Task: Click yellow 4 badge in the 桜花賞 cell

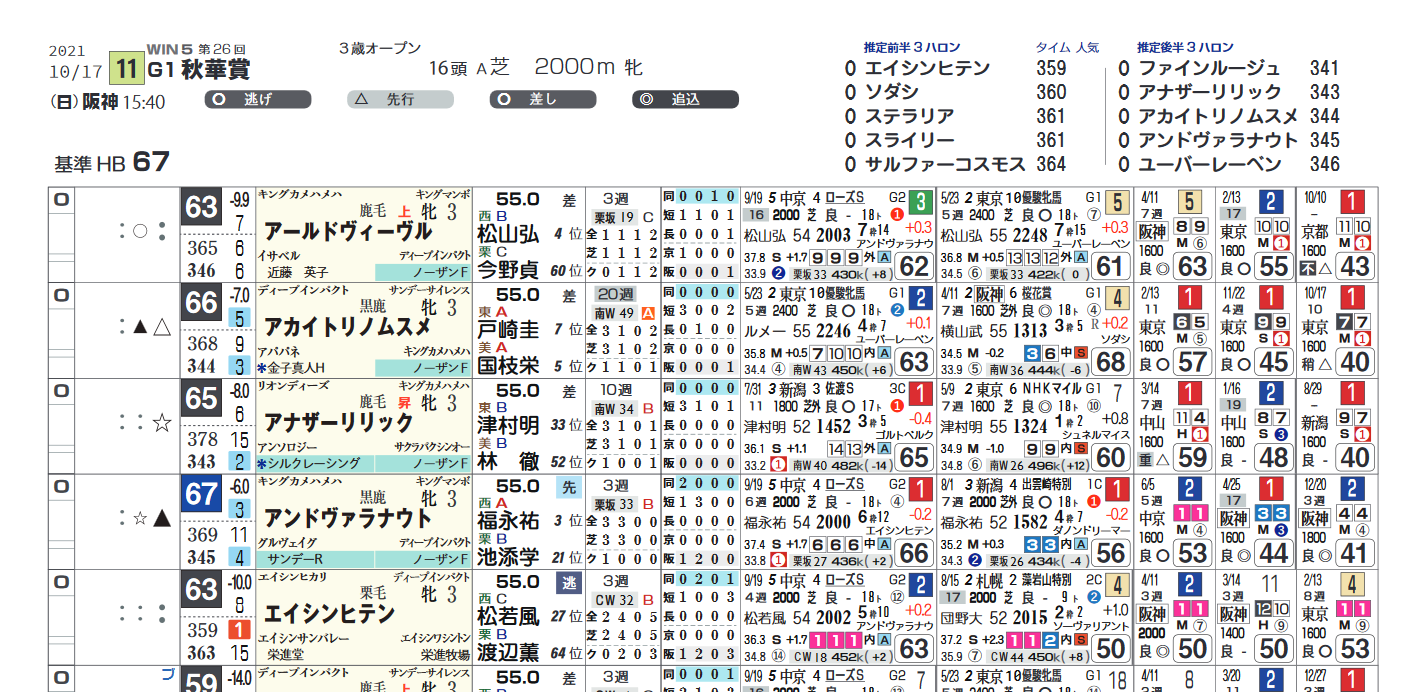Action: tap(1117, 296)
